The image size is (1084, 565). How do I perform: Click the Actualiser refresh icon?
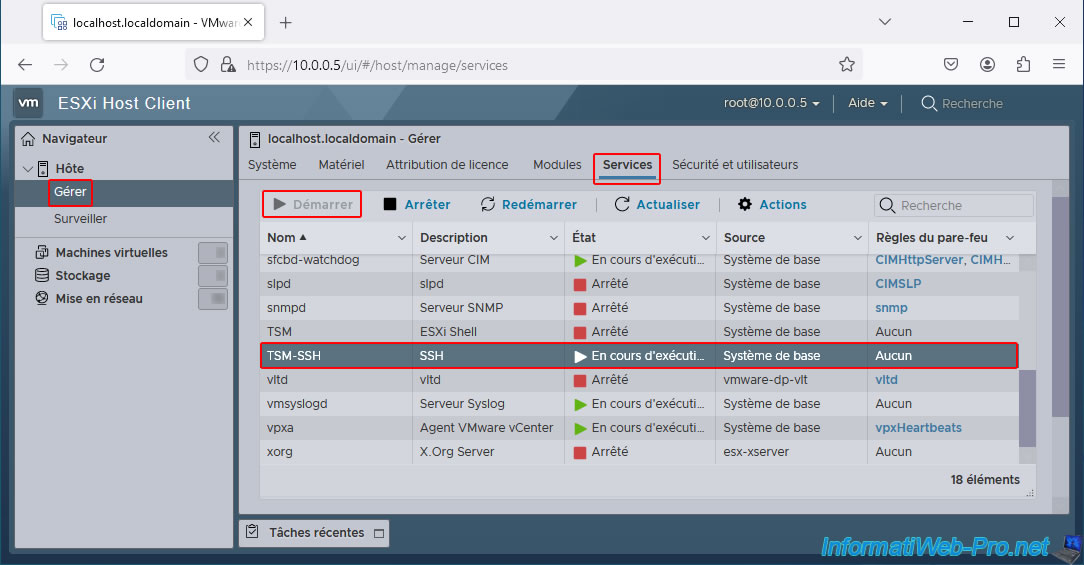pyautogui.click(x=622, y=205)
